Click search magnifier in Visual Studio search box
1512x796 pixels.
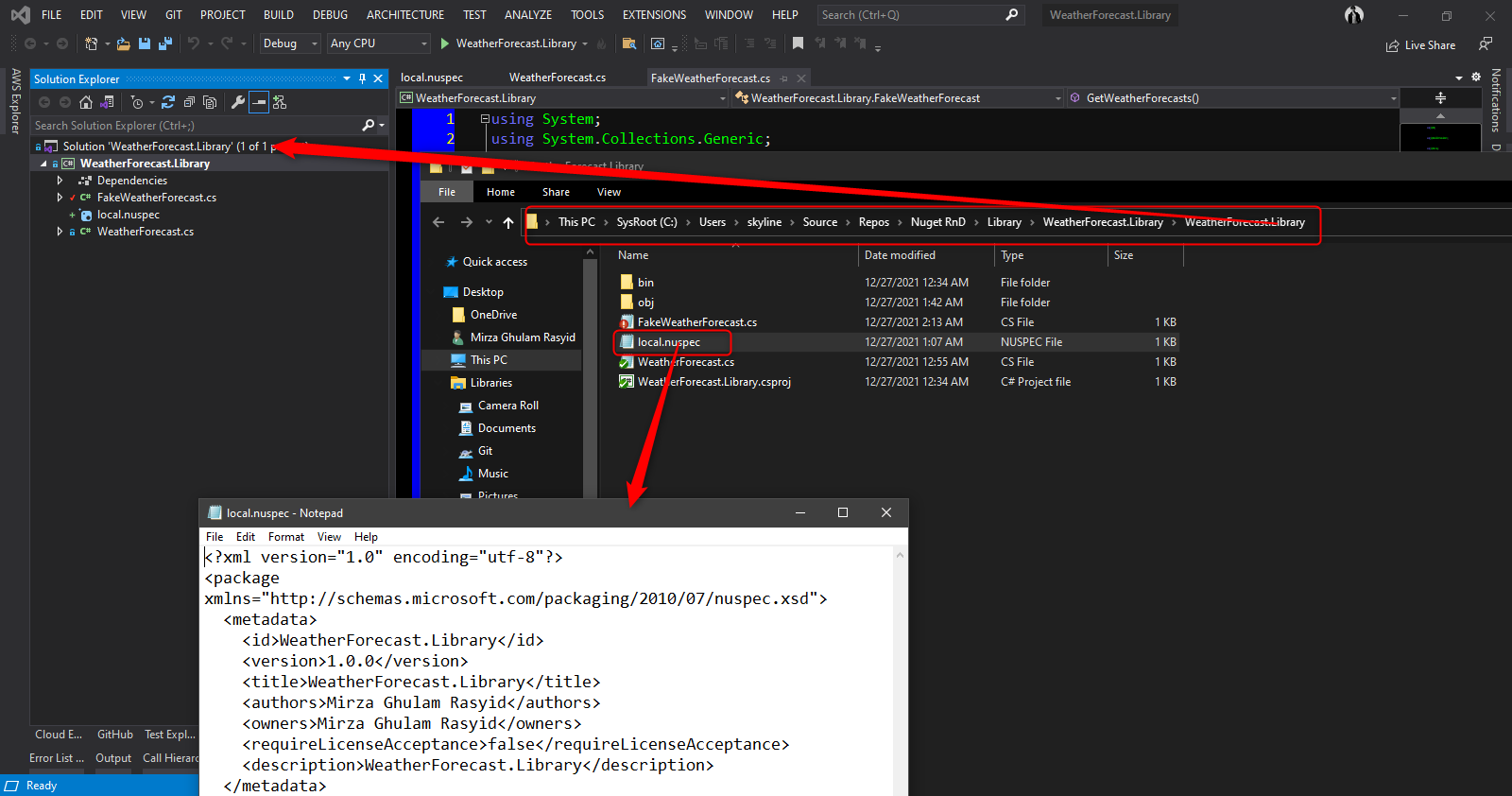pos(1012,15)
